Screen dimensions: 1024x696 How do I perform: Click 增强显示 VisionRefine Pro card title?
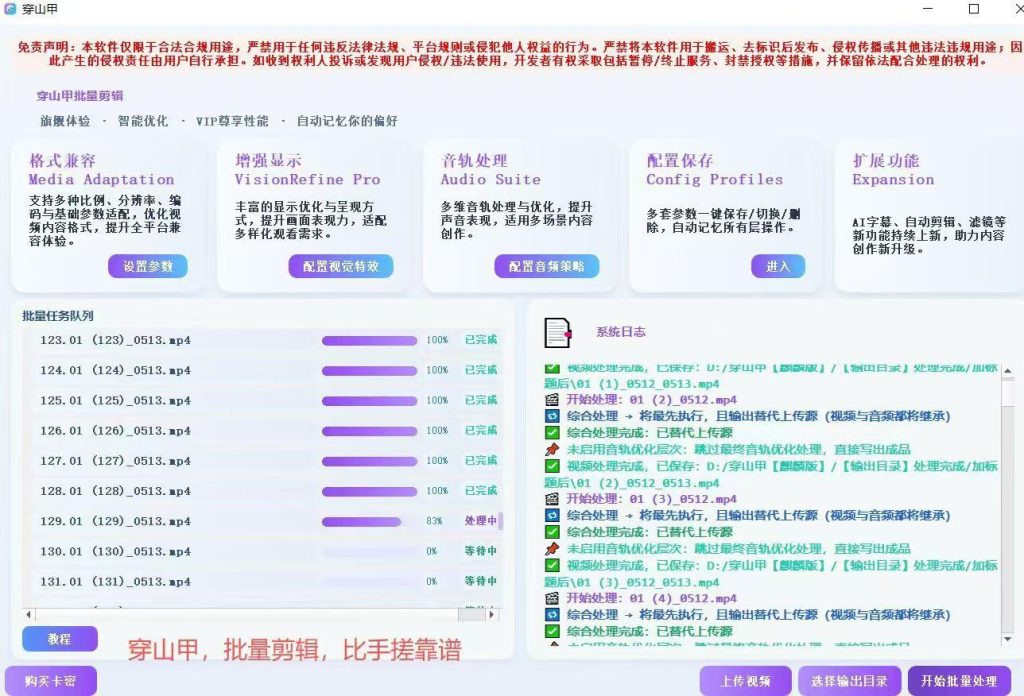(x=308, y=170)
